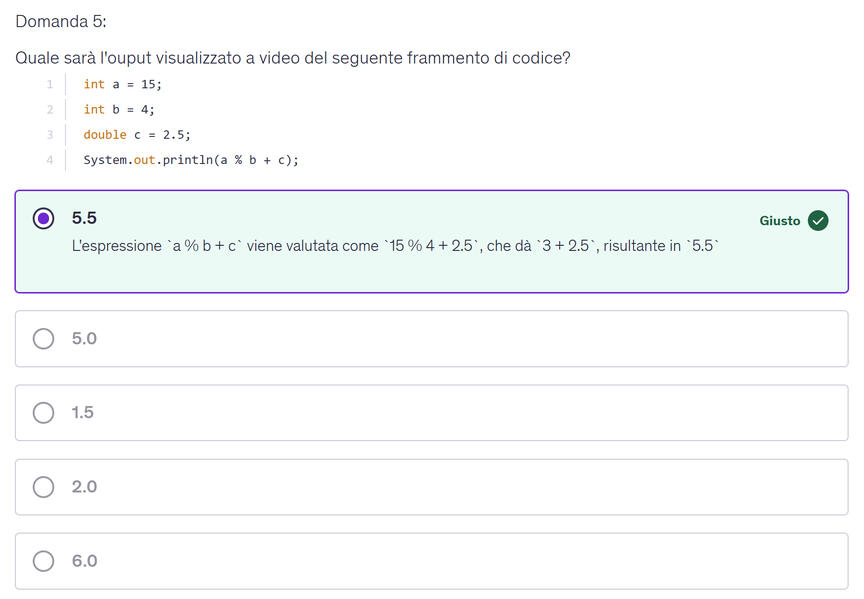This screenshot has width=864, height=599.
Task: Click line number 4 in the code snippet
Action: pyautogui.click(x=49, y=159)
